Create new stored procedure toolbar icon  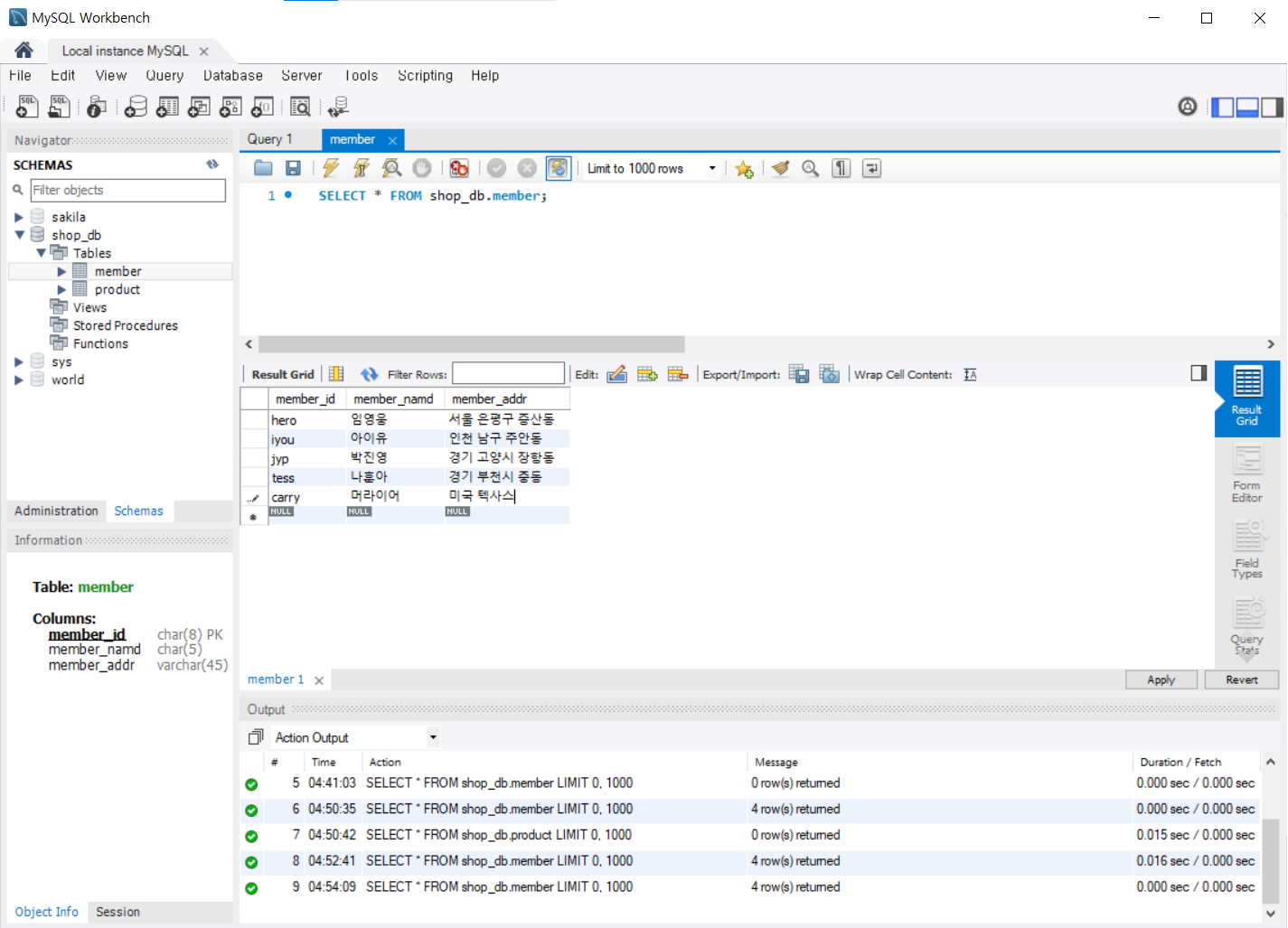[230, 108]
